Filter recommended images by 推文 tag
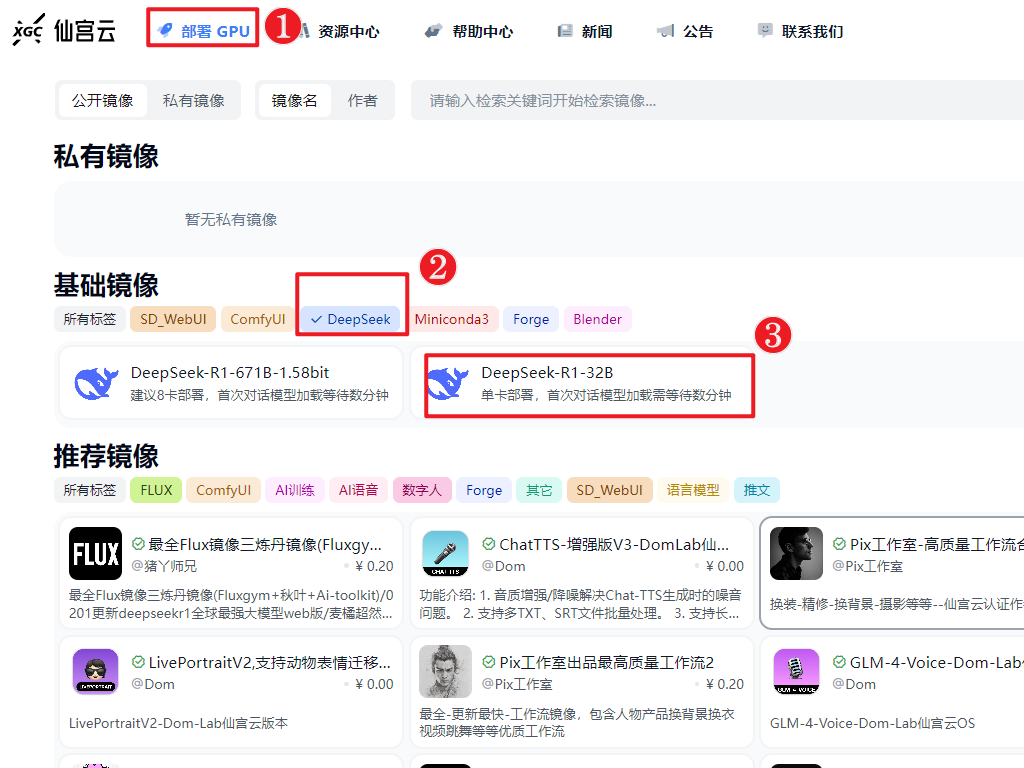This screenshot has height=768, width=1024. pyautogui.click(x=756, y=490)
